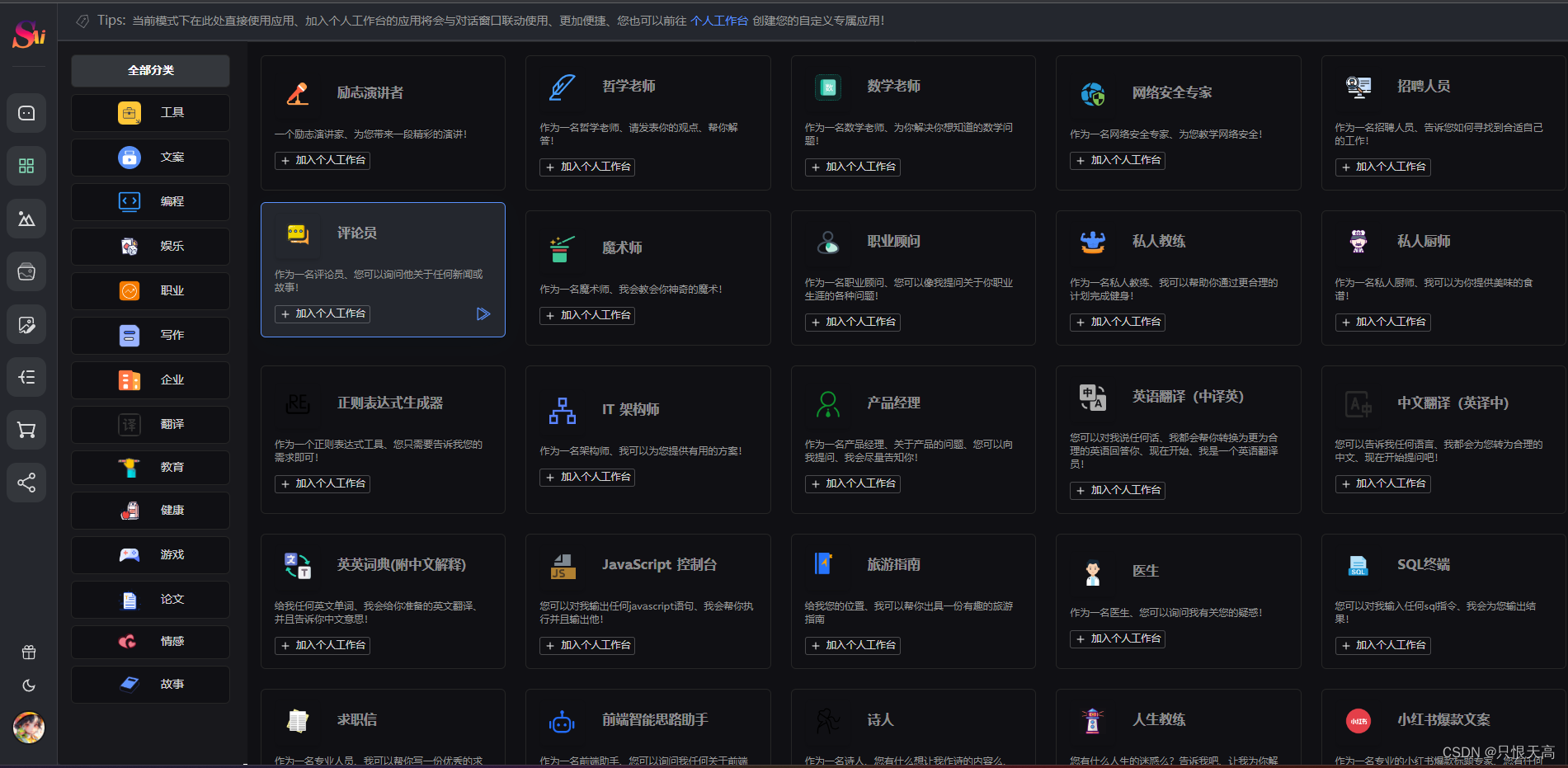The height and width of the screenshot is (768, 1568).
Task: Open the gift icon in sidebar
Action: click(29, 653)
